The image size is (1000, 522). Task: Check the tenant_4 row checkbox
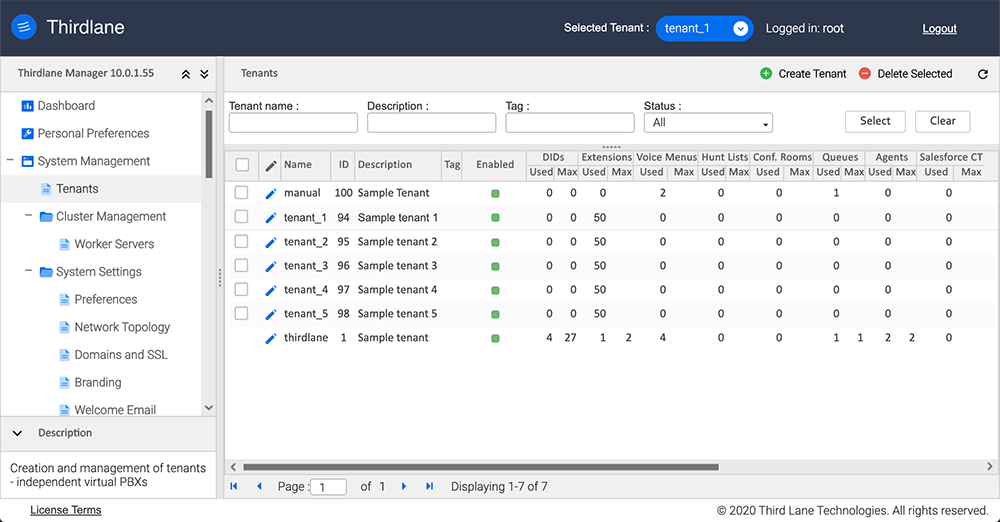point(241,289)
